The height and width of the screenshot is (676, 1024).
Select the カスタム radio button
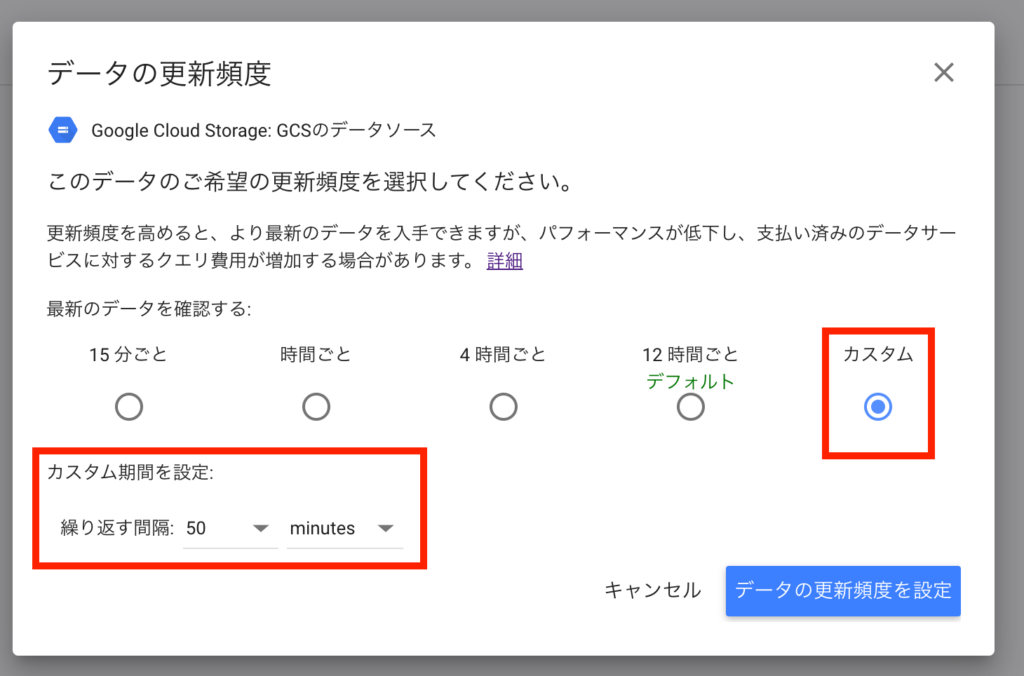coord(878,407)
